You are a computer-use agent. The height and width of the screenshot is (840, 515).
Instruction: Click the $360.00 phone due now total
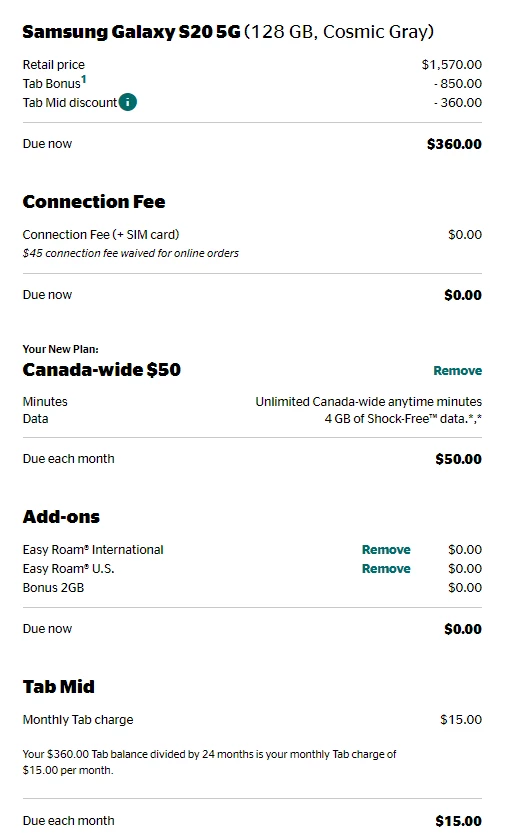tap(454, 144)
